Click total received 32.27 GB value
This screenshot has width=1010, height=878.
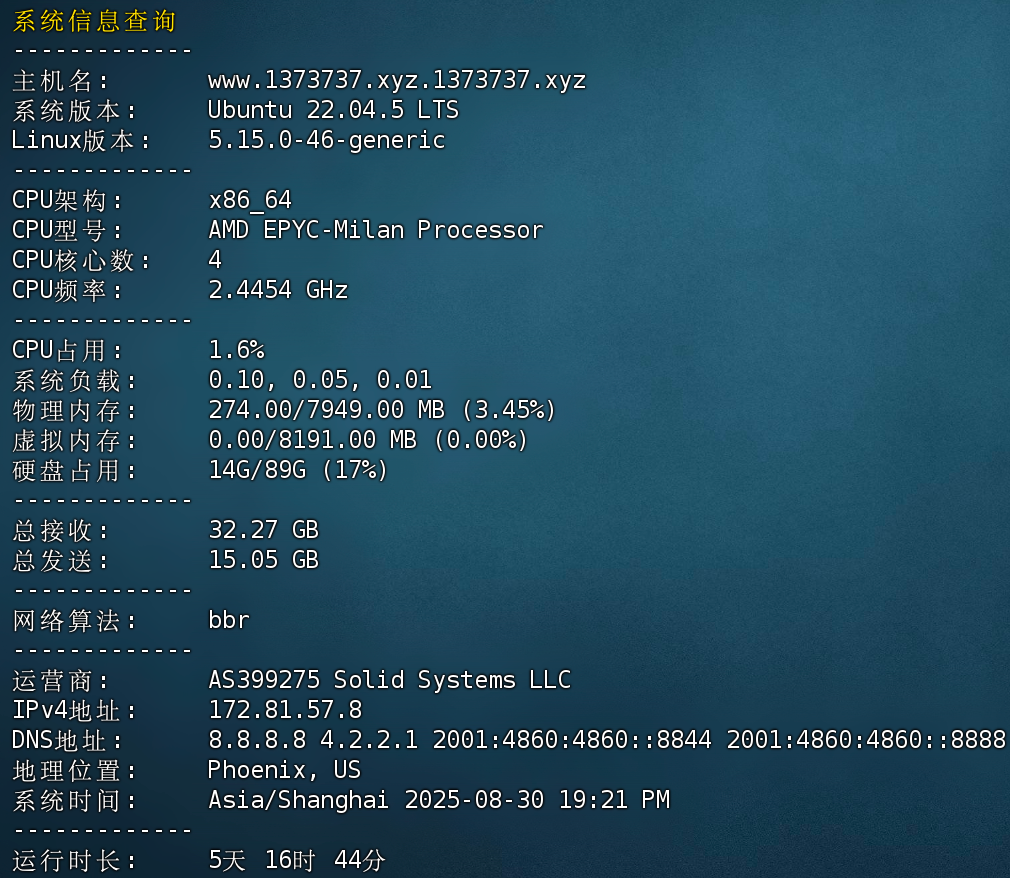tap(263, 530)
